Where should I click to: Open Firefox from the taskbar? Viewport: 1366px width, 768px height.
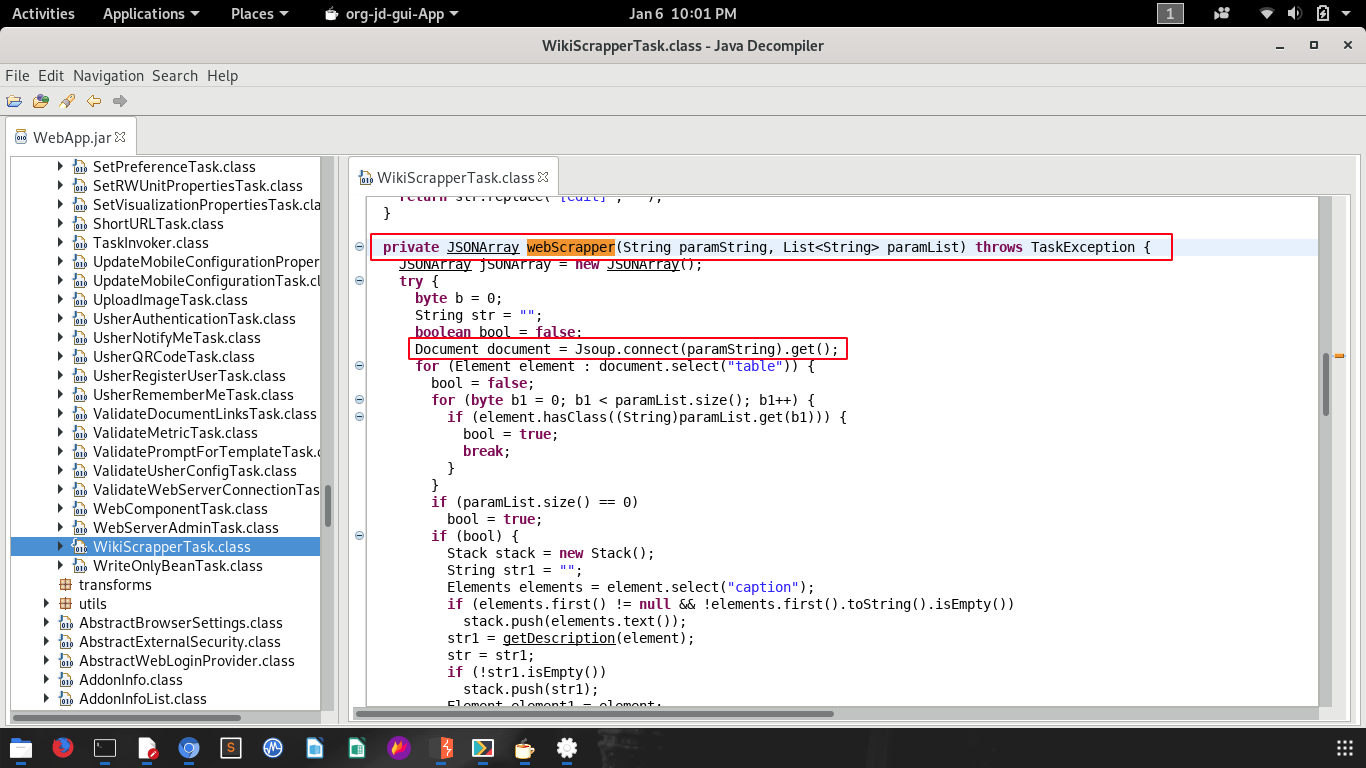63,748
